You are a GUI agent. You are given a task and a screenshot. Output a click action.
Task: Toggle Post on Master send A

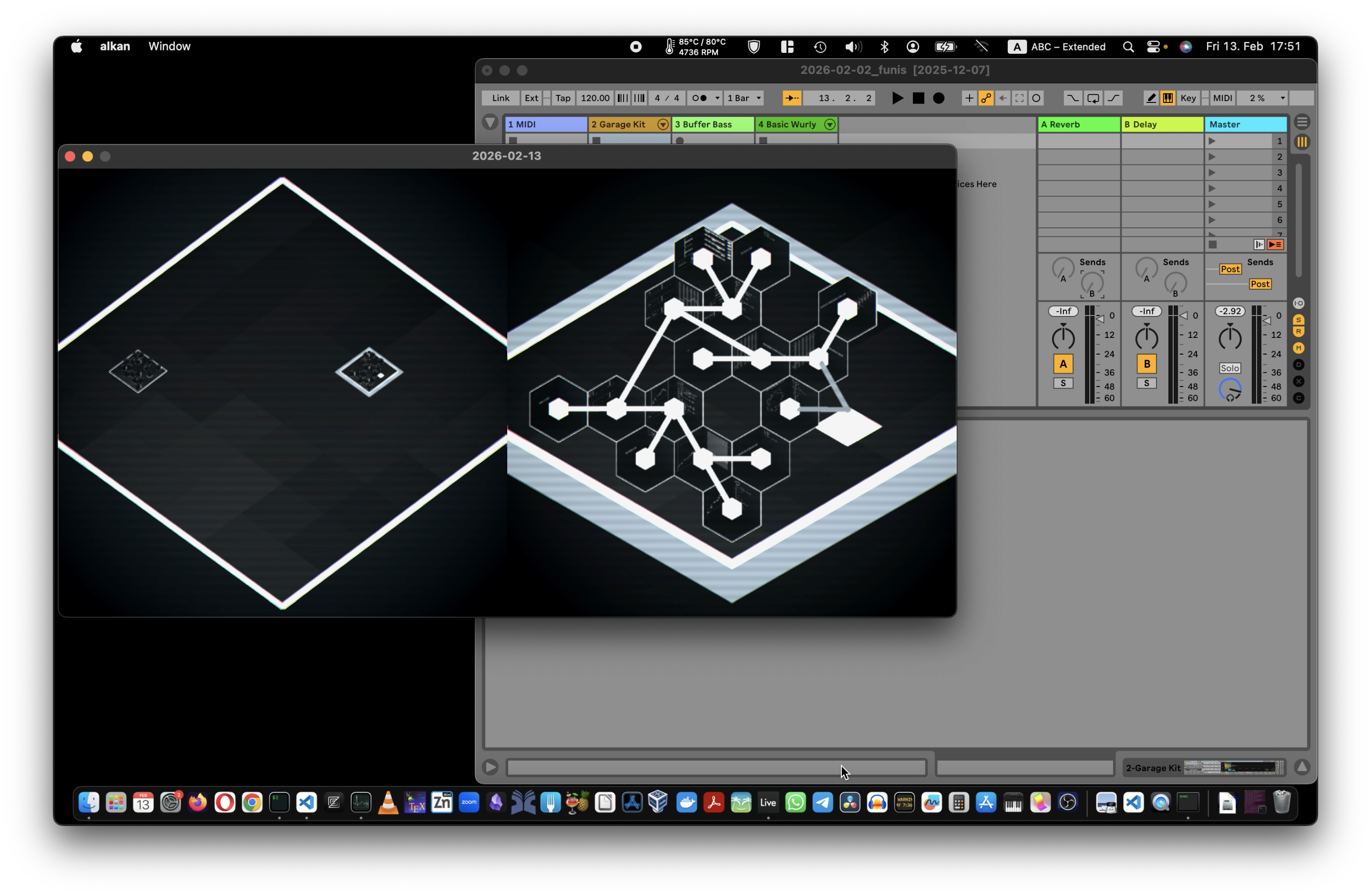tap(1230, 269)
